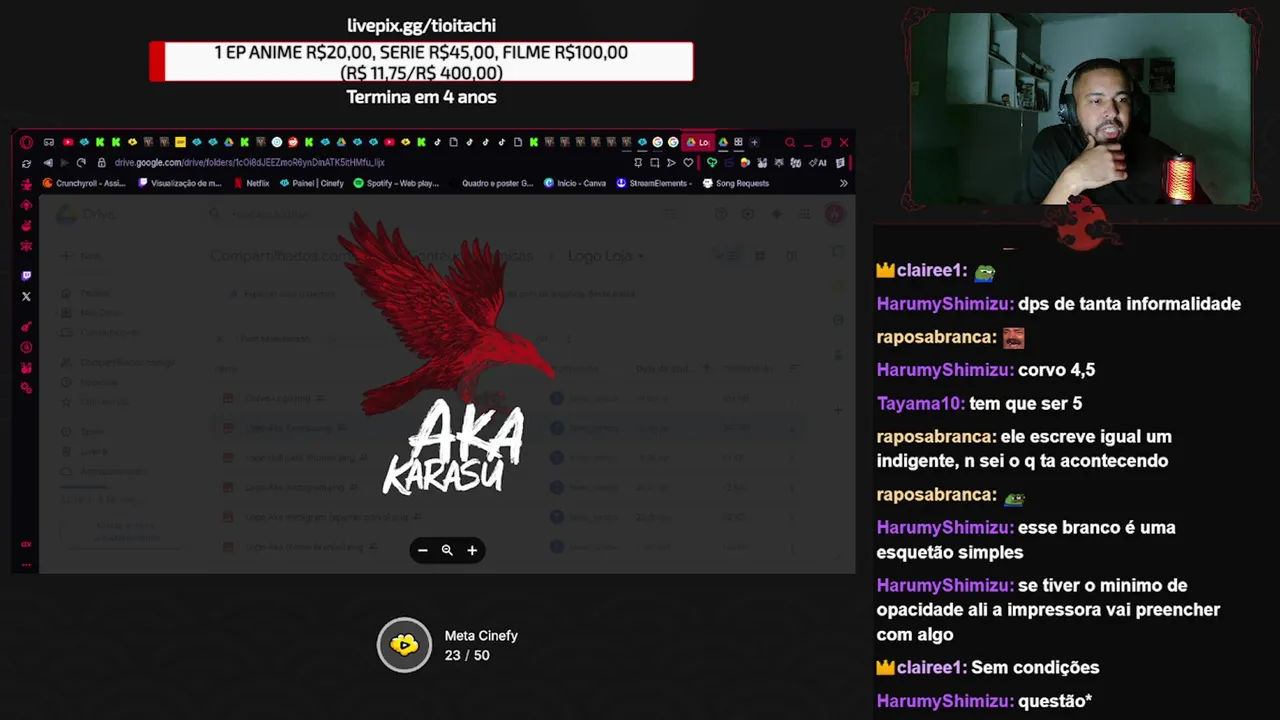Open Drive settings gear icon
The height and width of the screenshot is (720, 1280).
(x=748, y=214)
